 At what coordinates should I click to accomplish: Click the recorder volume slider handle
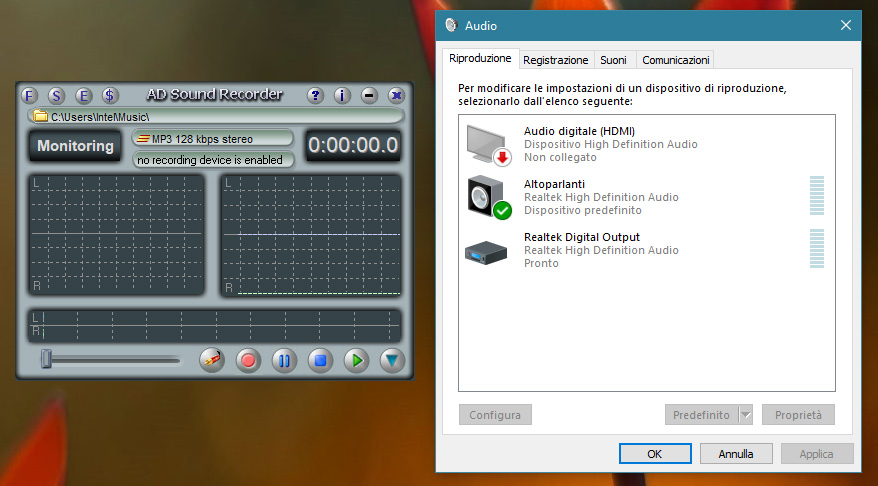click(x=46, y=359)
